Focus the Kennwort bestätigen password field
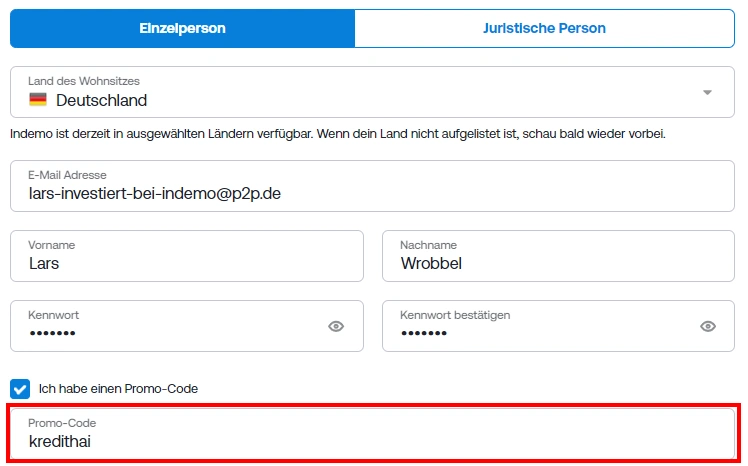Screen dimensions: 748x466 pos(558,326)
